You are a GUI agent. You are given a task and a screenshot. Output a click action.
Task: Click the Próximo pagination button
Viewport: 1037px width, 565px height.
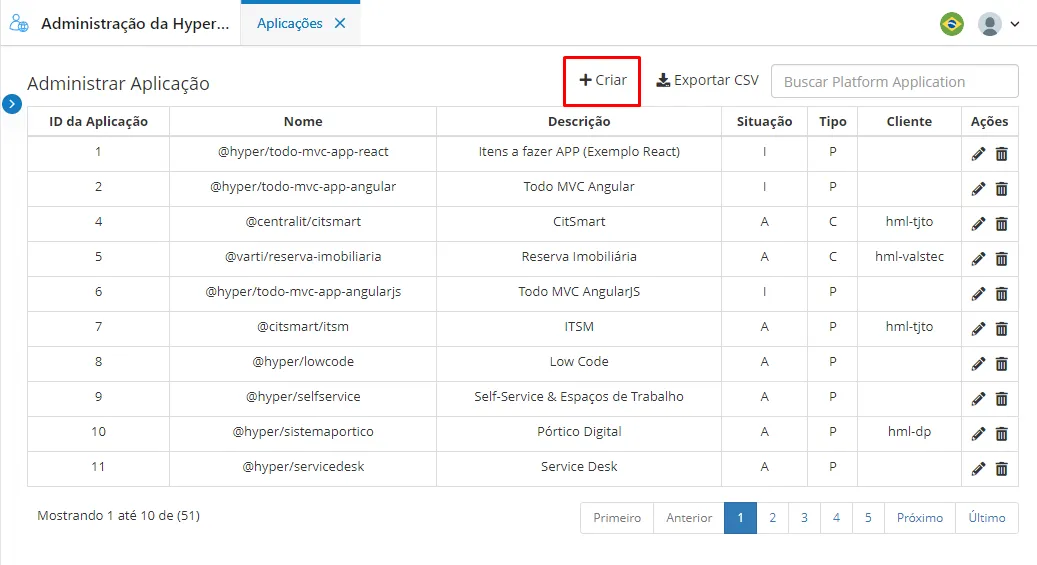point(919,518)
